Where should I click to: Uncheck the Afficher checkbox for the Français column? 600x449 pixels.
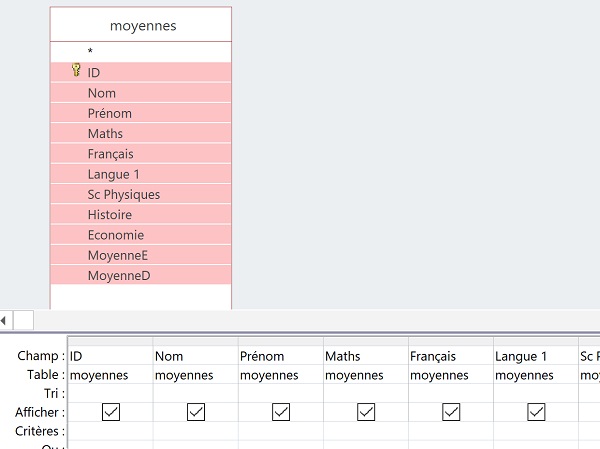click(x=451, y=412)
